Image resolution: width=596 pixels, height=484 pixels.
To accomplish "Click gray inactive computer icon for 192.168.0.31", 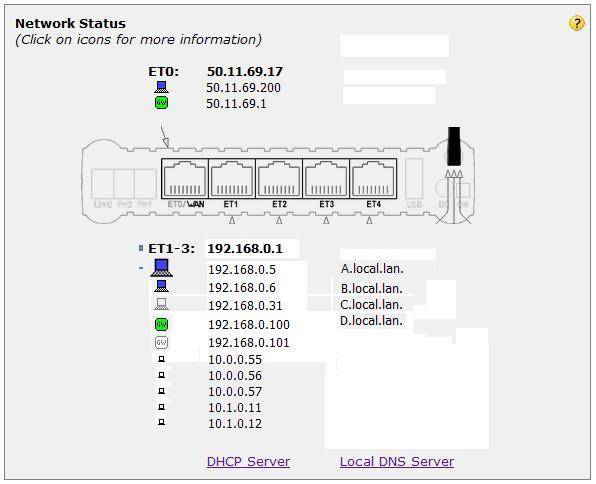I will point(162,304).
